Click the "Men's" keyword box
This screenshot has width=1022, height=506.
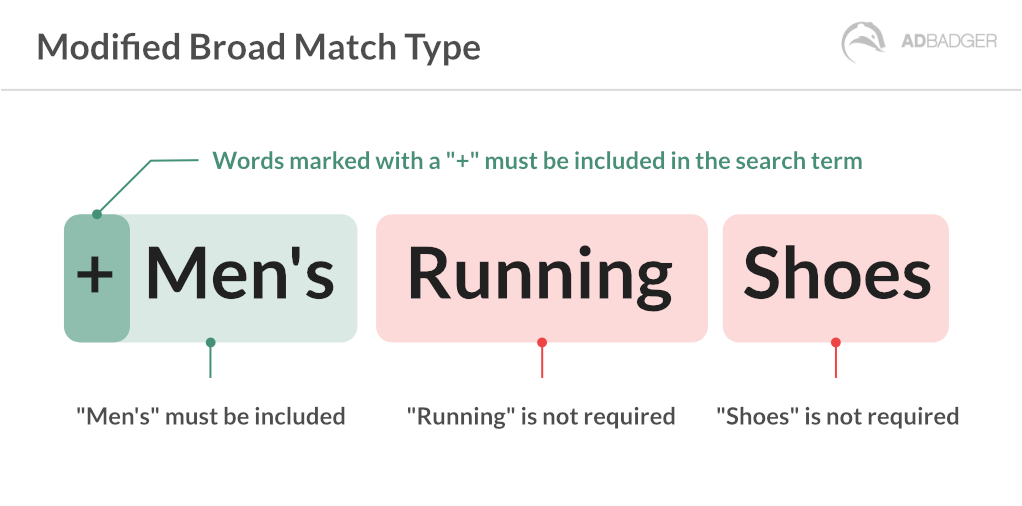tap(242, 277)
